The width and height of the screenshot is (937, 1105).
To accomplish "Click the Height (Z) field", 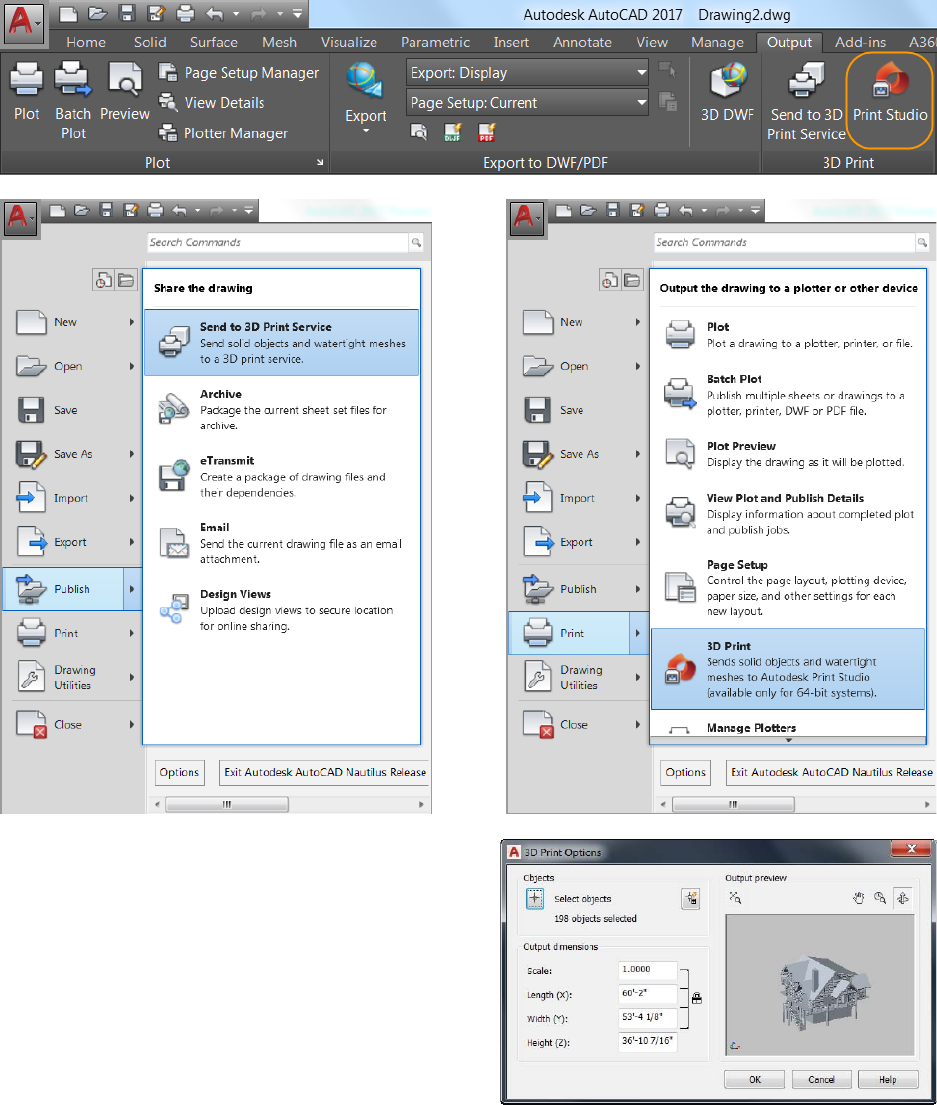I will (x=647, y=1042).
